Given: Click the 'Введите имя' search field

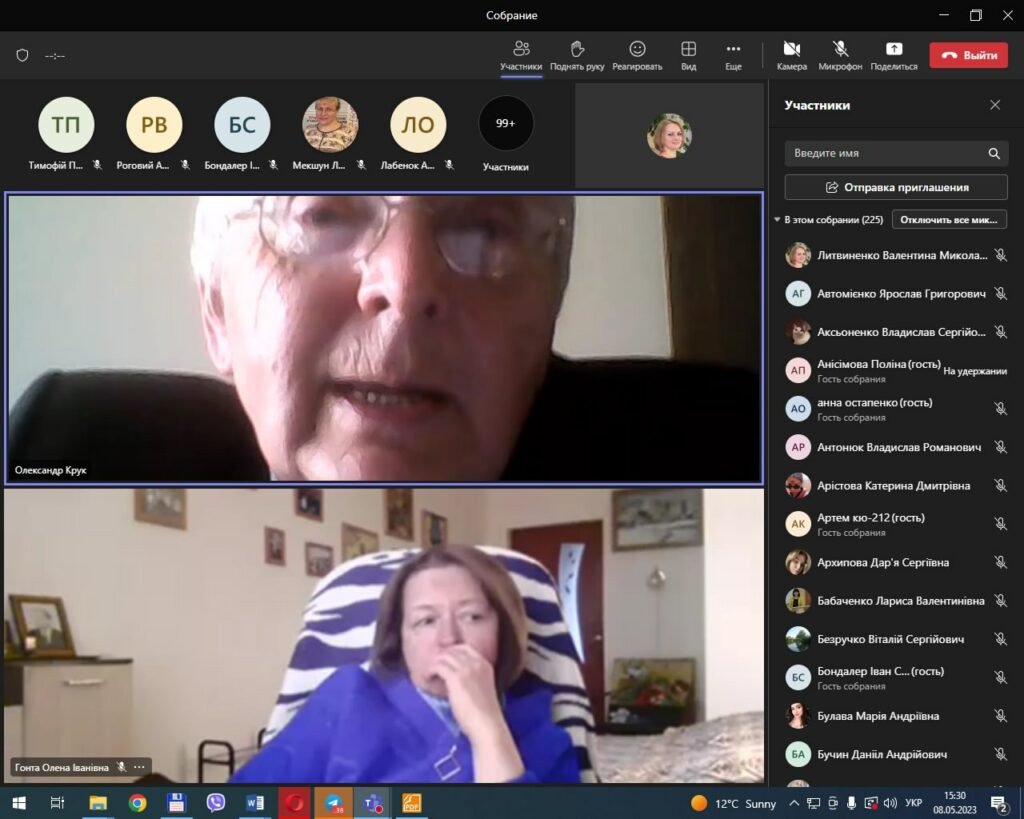Looking at the screenshot, I should point(885,154).
